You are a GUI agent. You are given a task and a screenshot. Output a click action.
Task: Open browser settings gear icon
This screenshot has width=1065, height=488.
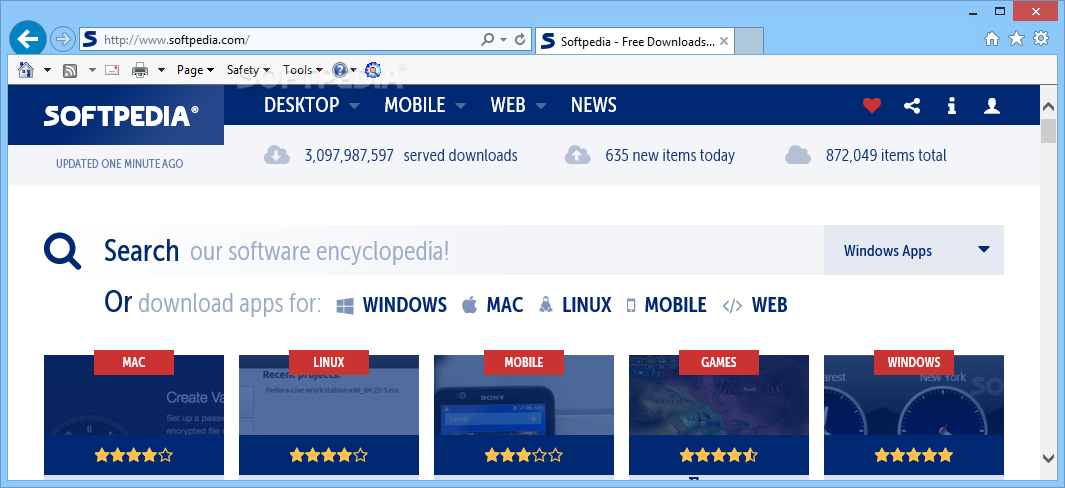pyautogui.click(x=1041, y=39)
